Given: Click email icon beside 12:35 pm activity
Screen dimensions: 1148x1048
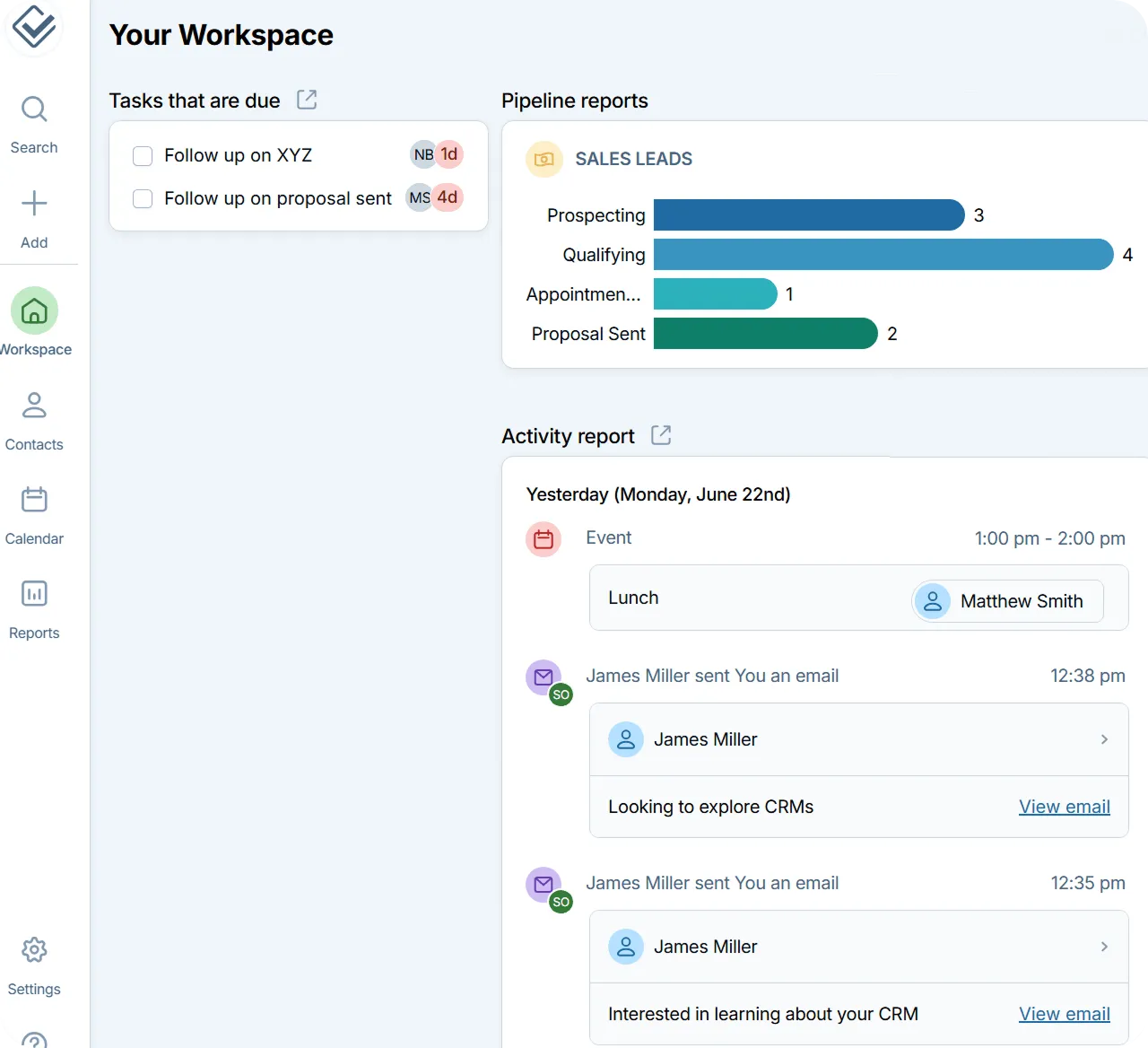Looking at the screenshot, I should (x=544, y=885).
